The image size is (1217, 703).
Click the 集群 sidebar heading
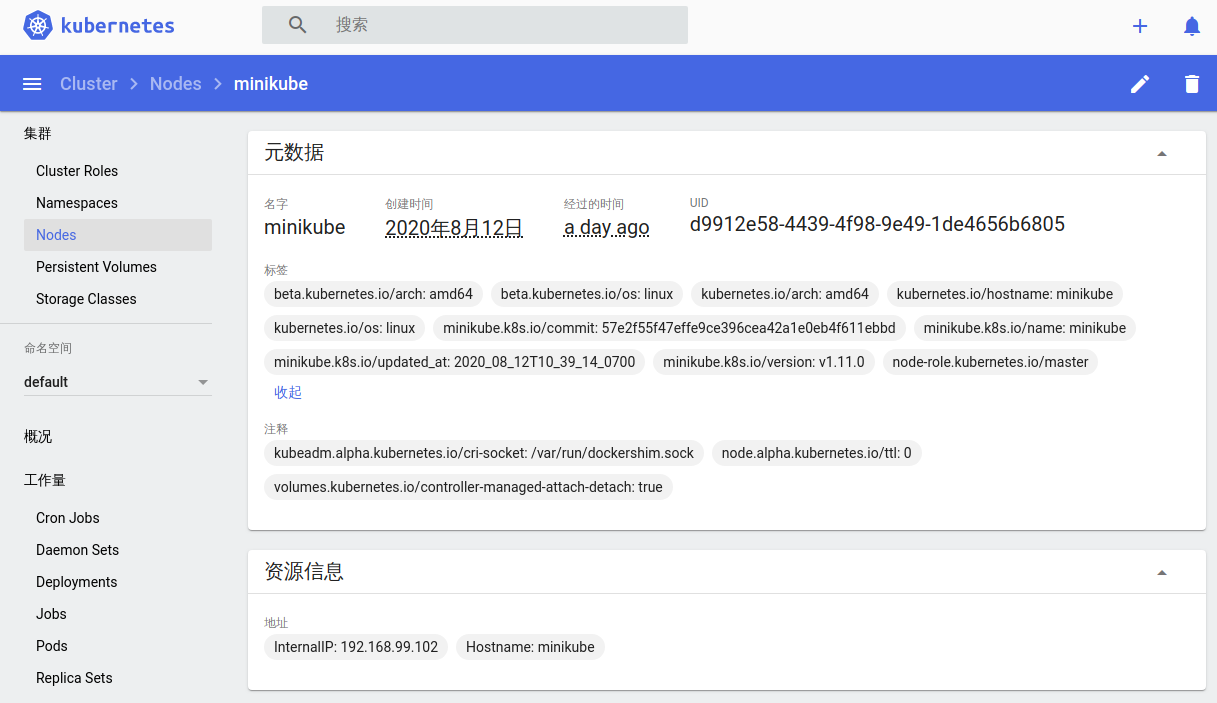coord(38,133)
